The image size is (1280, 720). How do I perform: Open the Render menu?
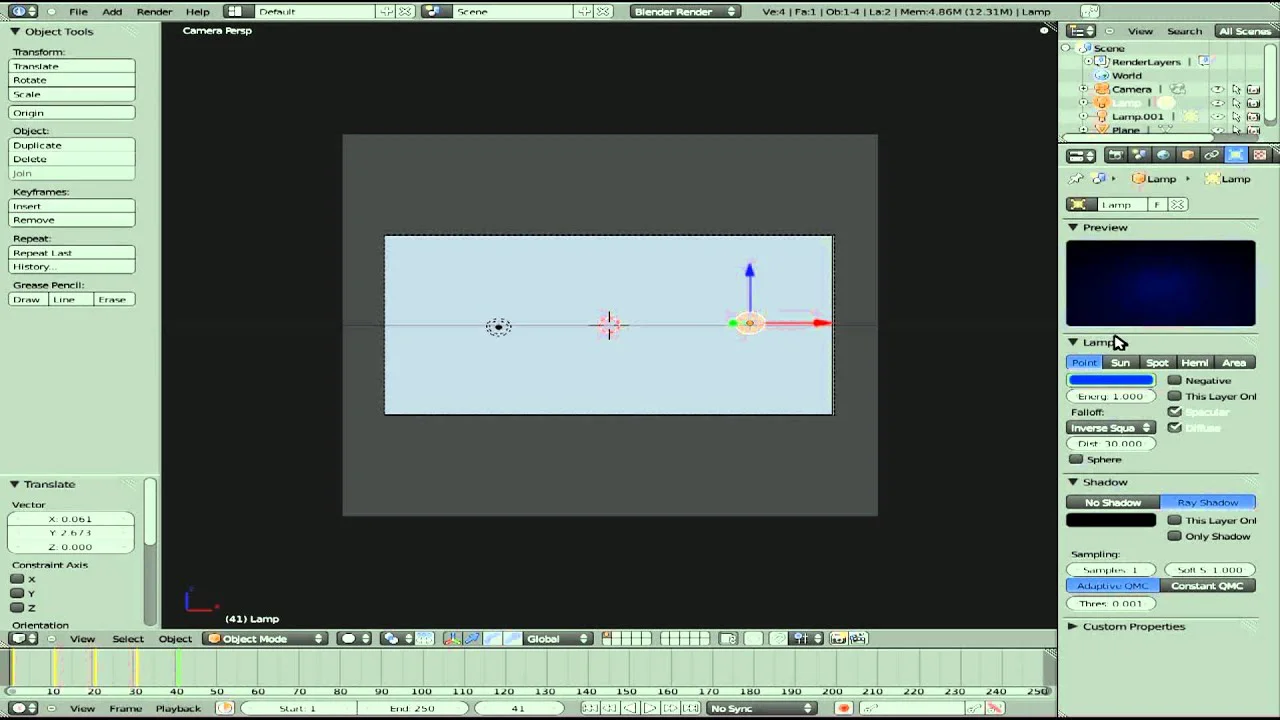[154, 11]
